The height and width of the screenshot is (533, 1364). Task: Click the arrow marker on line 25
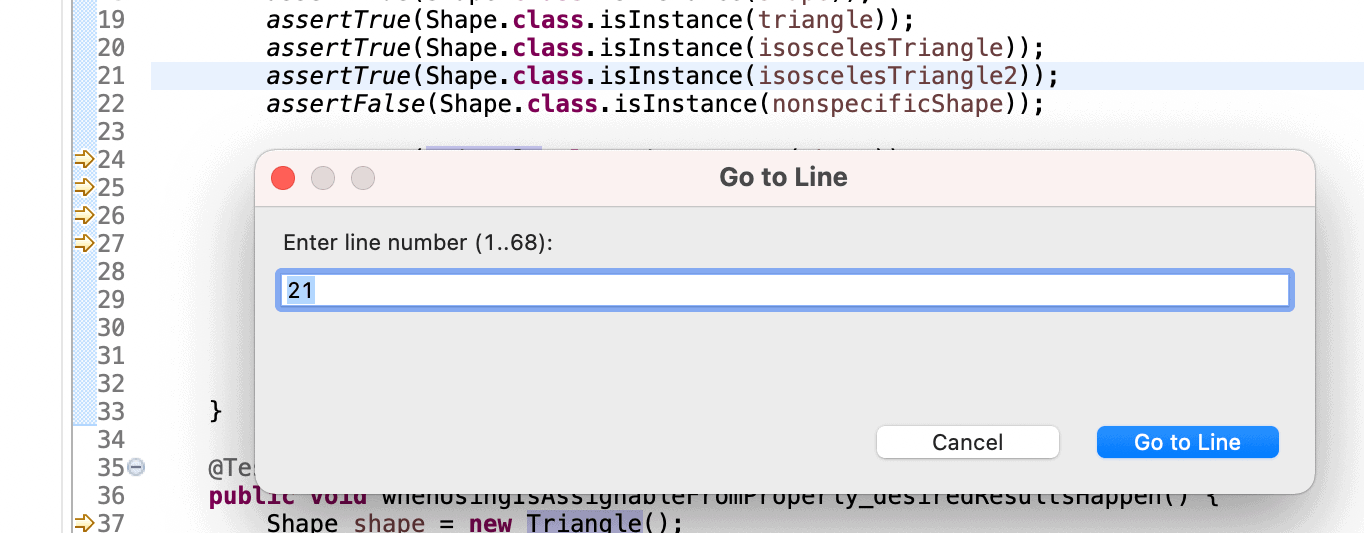83,187
